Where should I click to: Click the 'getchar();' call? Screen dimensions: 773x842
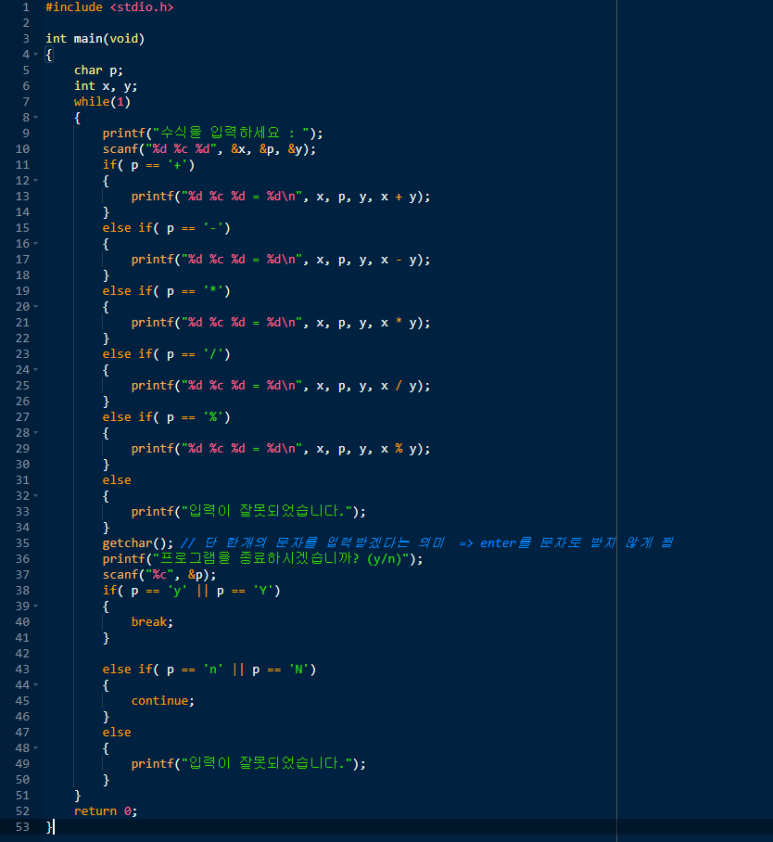138,543
